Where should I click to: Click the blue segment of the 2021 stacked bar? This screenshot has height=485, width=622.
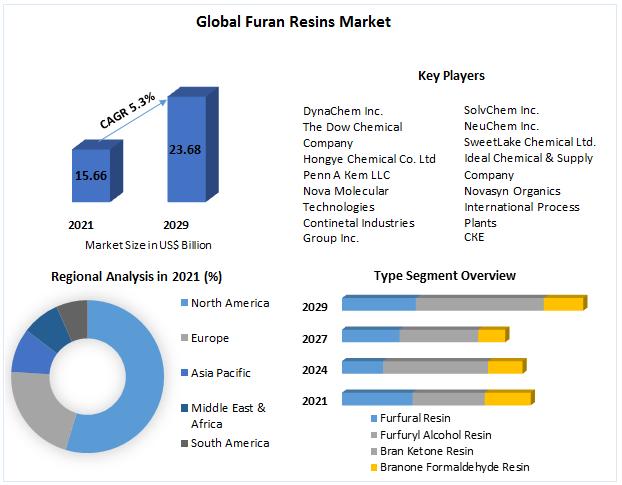click(x=377, y=398)
